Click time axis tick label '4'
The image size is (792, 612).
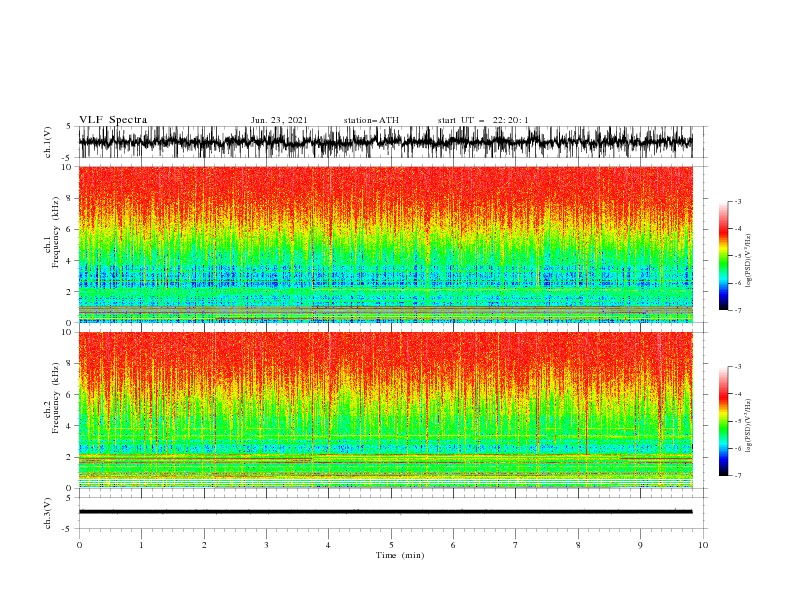pyautogui.click(x=329, y=545)
